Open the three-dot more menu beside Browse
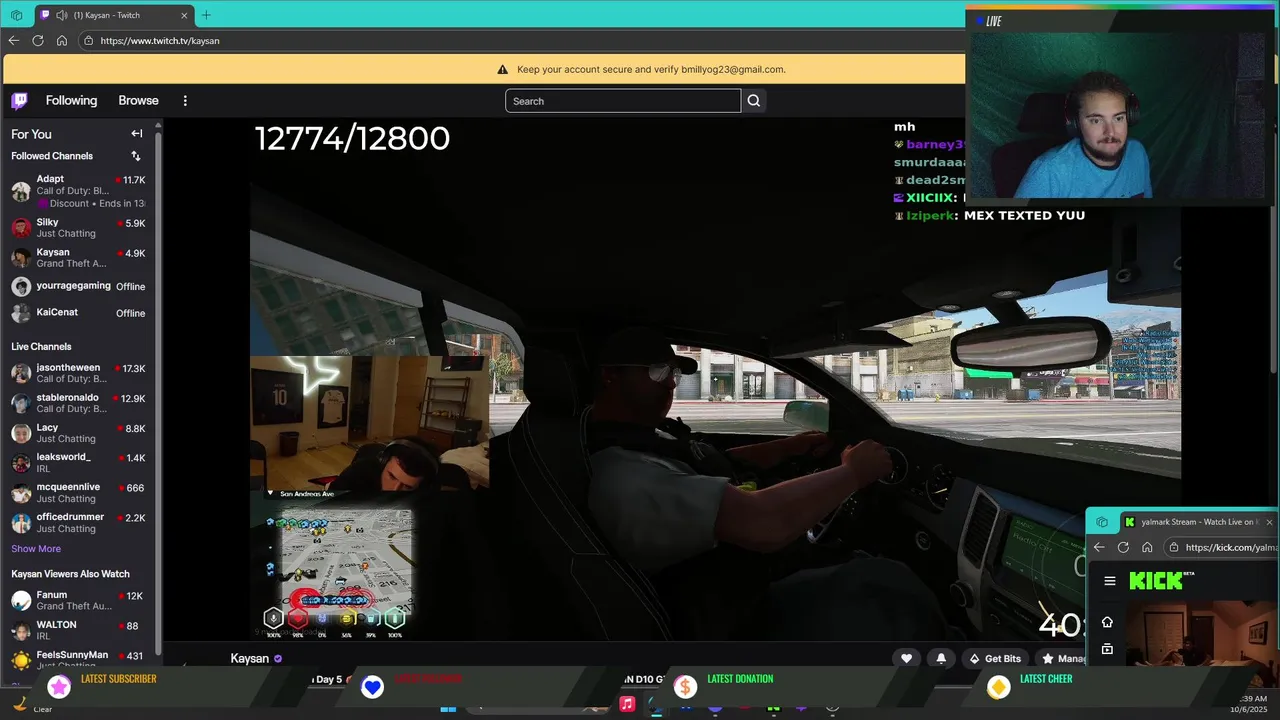The width and height of the screenshot is (1280, 720). tap(185, 101)
